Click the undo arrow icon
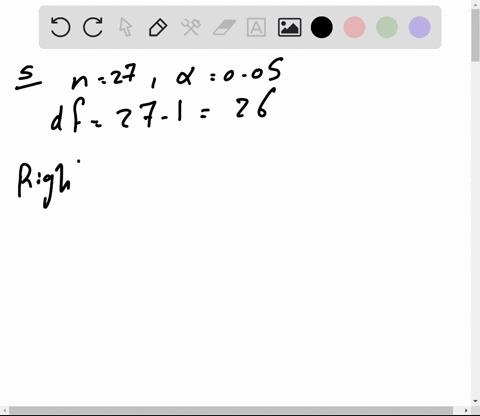 coord(60,27)
